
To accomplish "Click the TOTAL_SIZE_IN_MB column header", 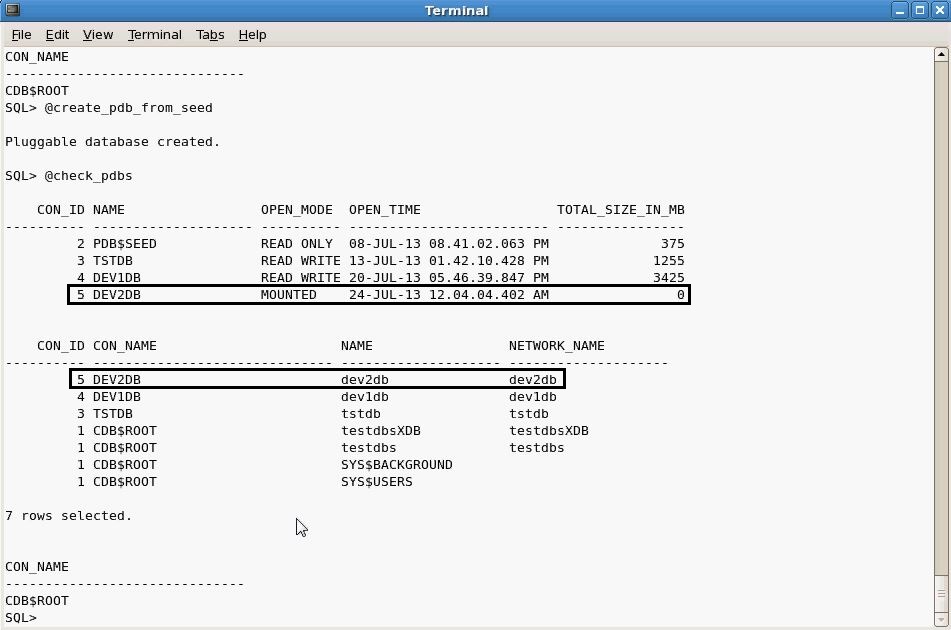I will [621, 209].
